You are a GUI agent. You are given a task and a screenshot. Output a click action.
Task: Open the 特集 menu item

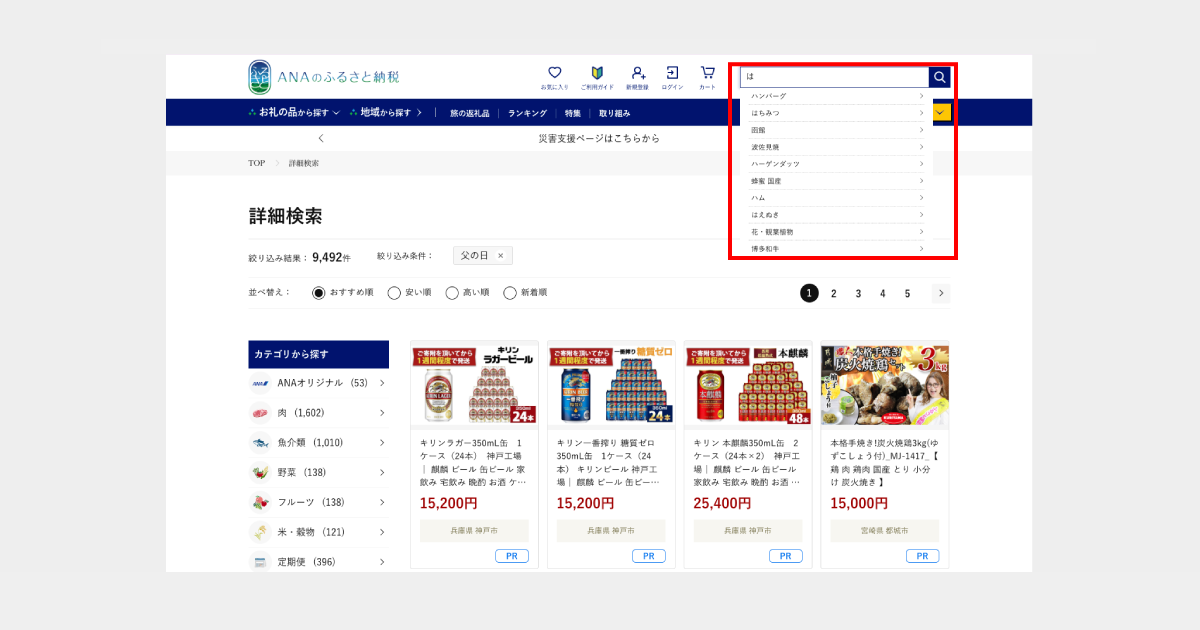[573, 113]
